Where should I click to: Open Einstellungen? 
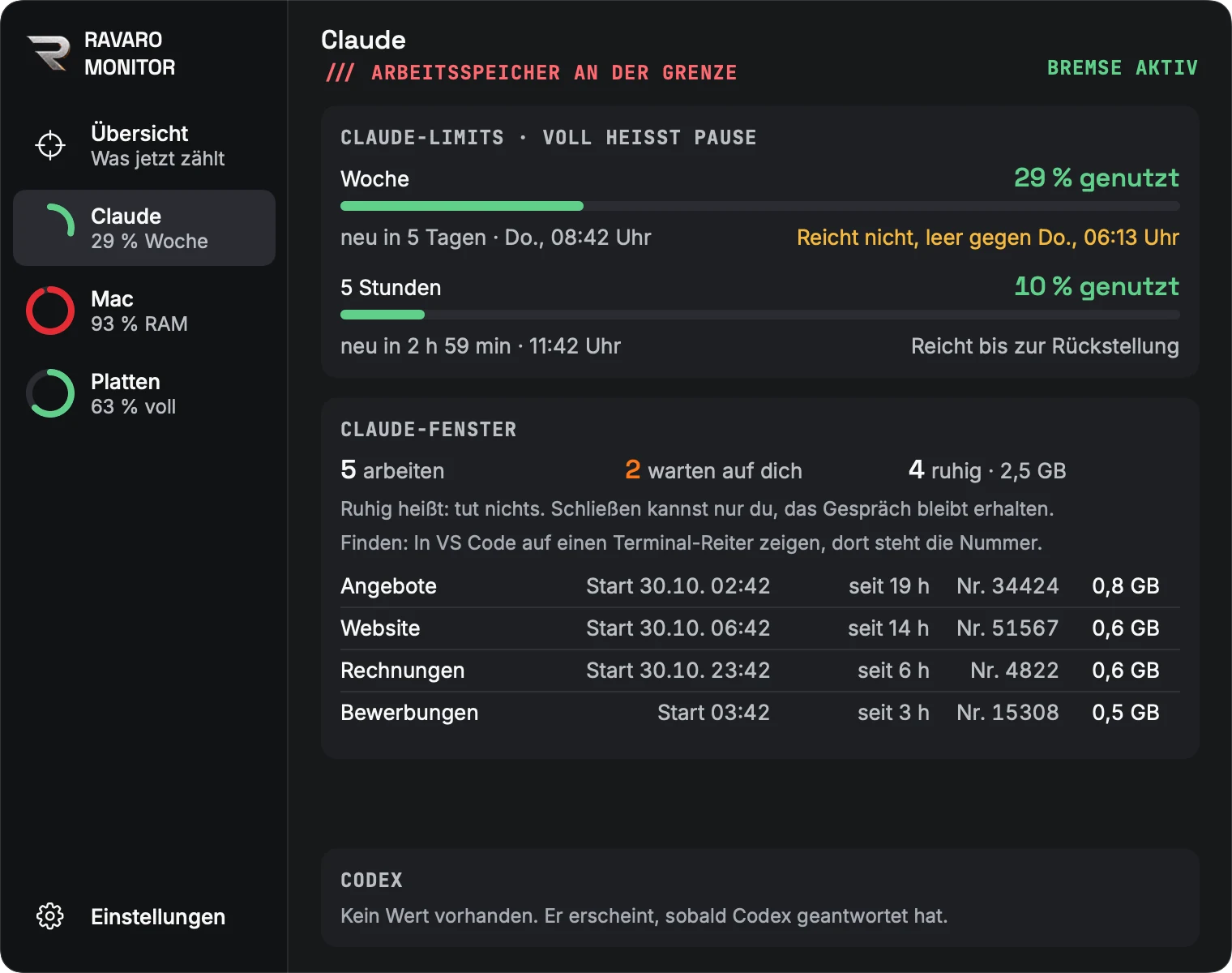[144, 916]
